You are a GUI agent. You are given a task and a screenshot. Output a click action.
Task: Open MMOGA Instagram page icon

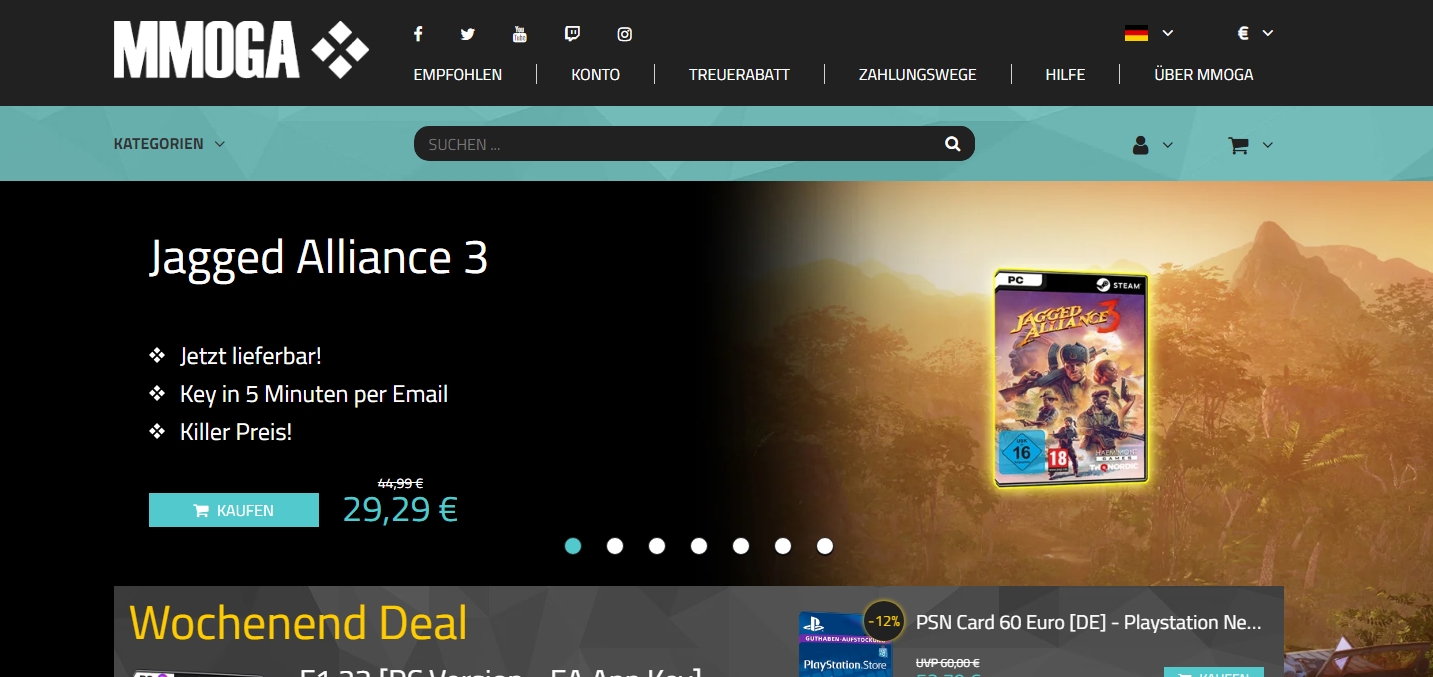624,34
